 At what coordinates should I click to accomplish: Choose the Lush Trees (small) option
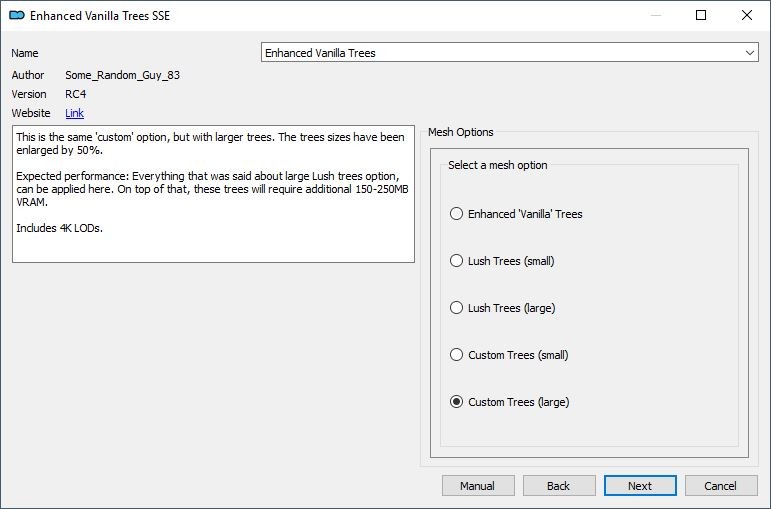[456, 261]
